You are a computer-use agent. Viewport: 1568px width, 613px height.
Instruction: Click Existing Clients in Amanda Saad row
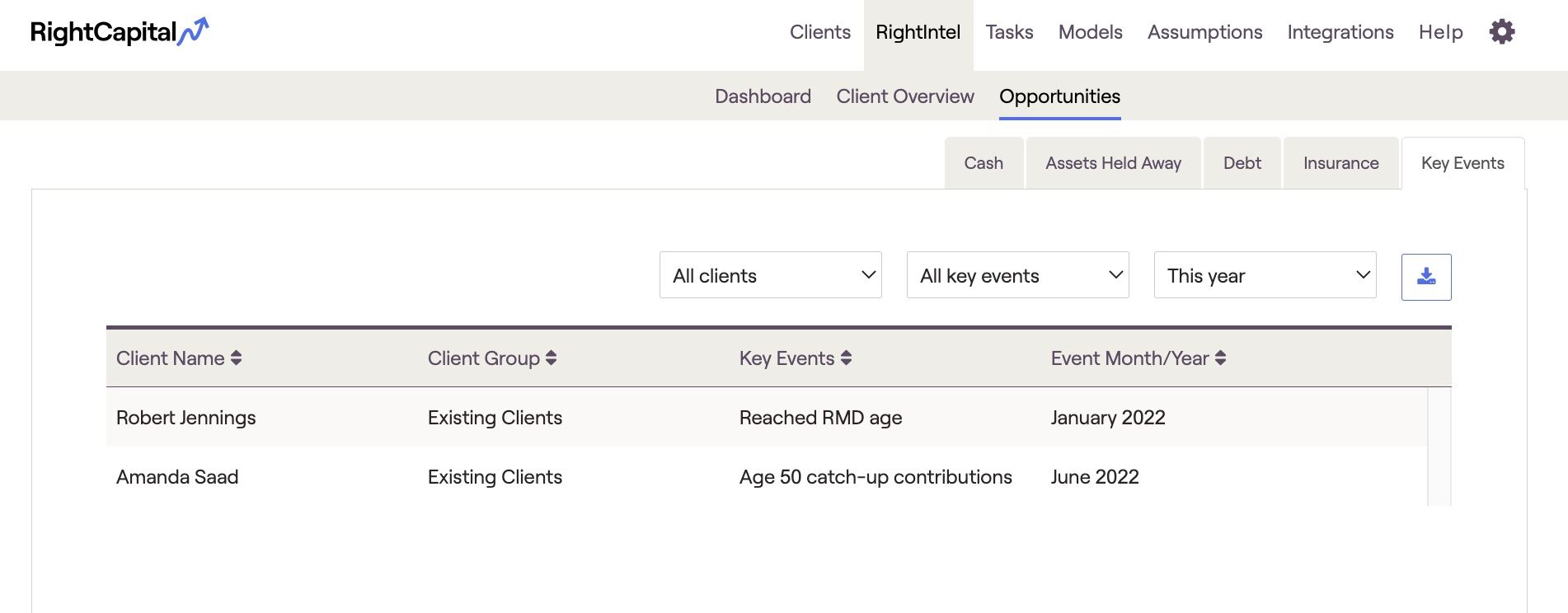(x=495, y=477)
